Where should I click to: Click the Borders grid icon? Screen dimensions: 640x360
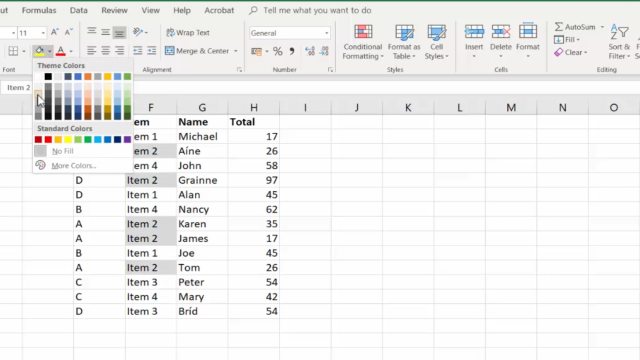click(13, 51)
